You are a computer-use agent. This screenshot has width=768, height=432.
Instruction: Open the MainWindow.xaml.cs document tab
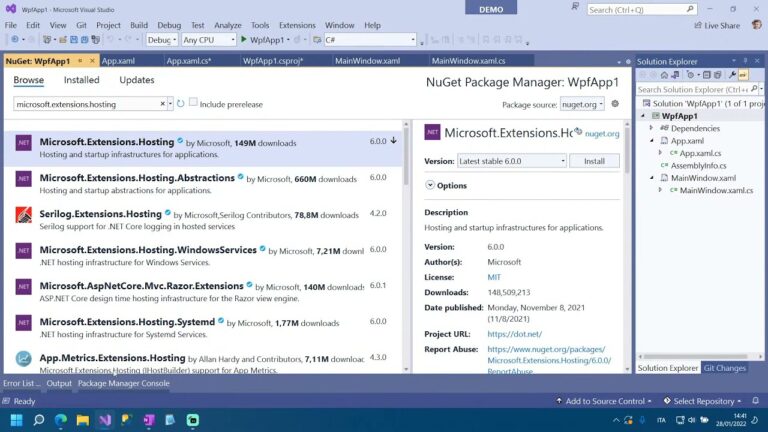[x=468, y=61]
